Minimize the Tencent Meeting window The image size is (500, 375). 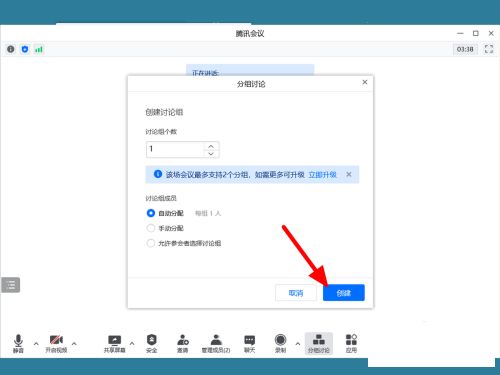click(x=460, y=33)
